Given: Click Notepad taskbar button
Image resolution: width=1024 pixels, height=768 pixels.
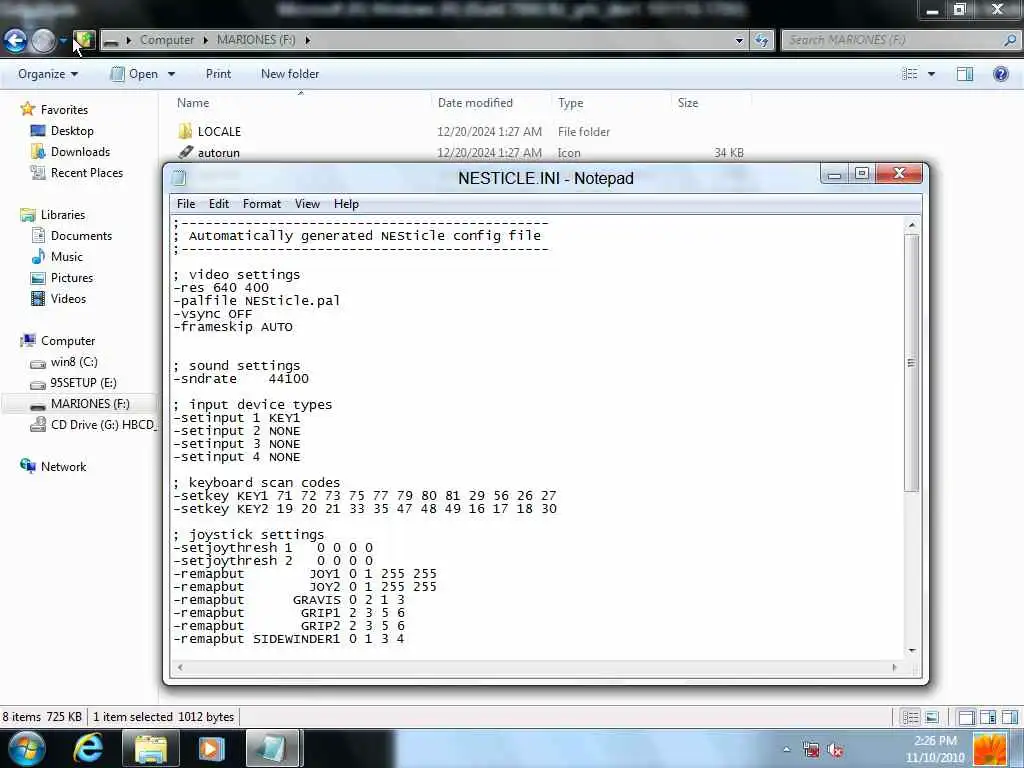Looking at the screenshot, I should tap(272, 748).
